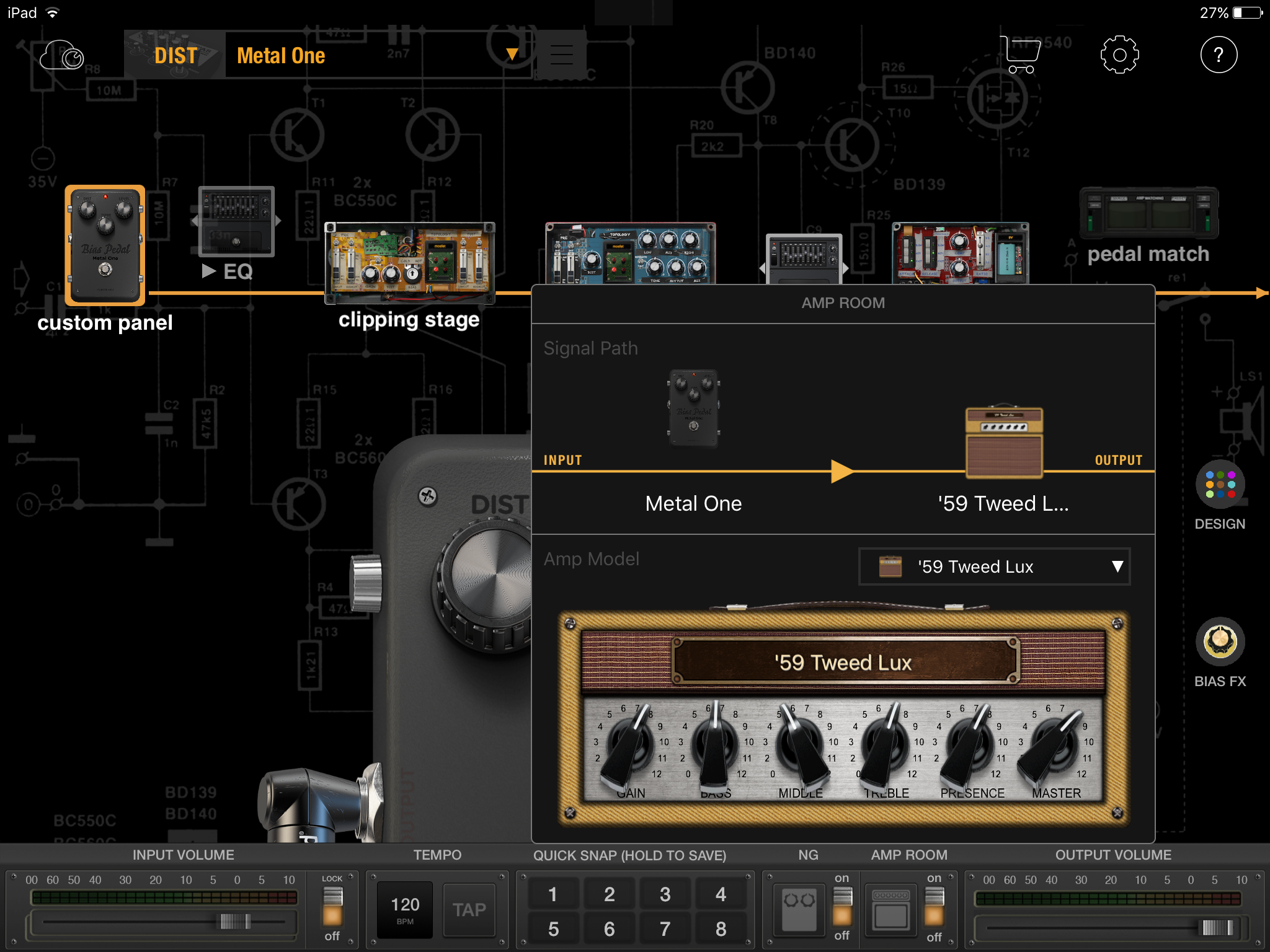
Task: Open the hamburger menu next to preset
Action: (x=561, y=55)
